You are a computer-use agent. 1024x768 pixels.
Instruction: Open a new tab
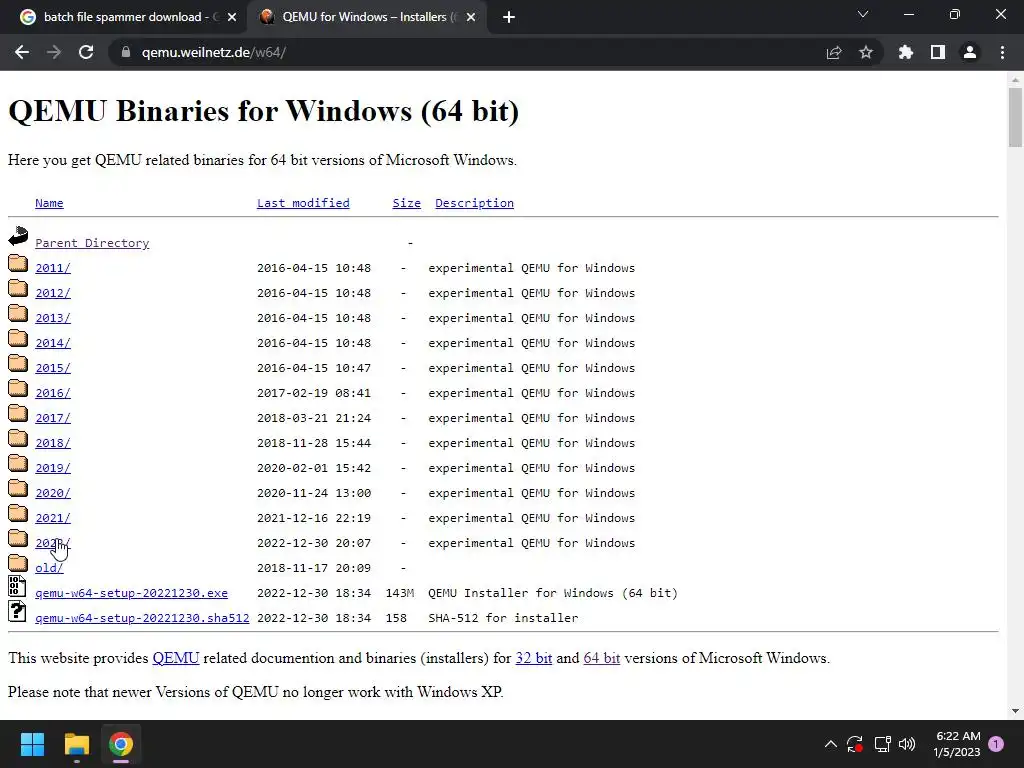509,17
